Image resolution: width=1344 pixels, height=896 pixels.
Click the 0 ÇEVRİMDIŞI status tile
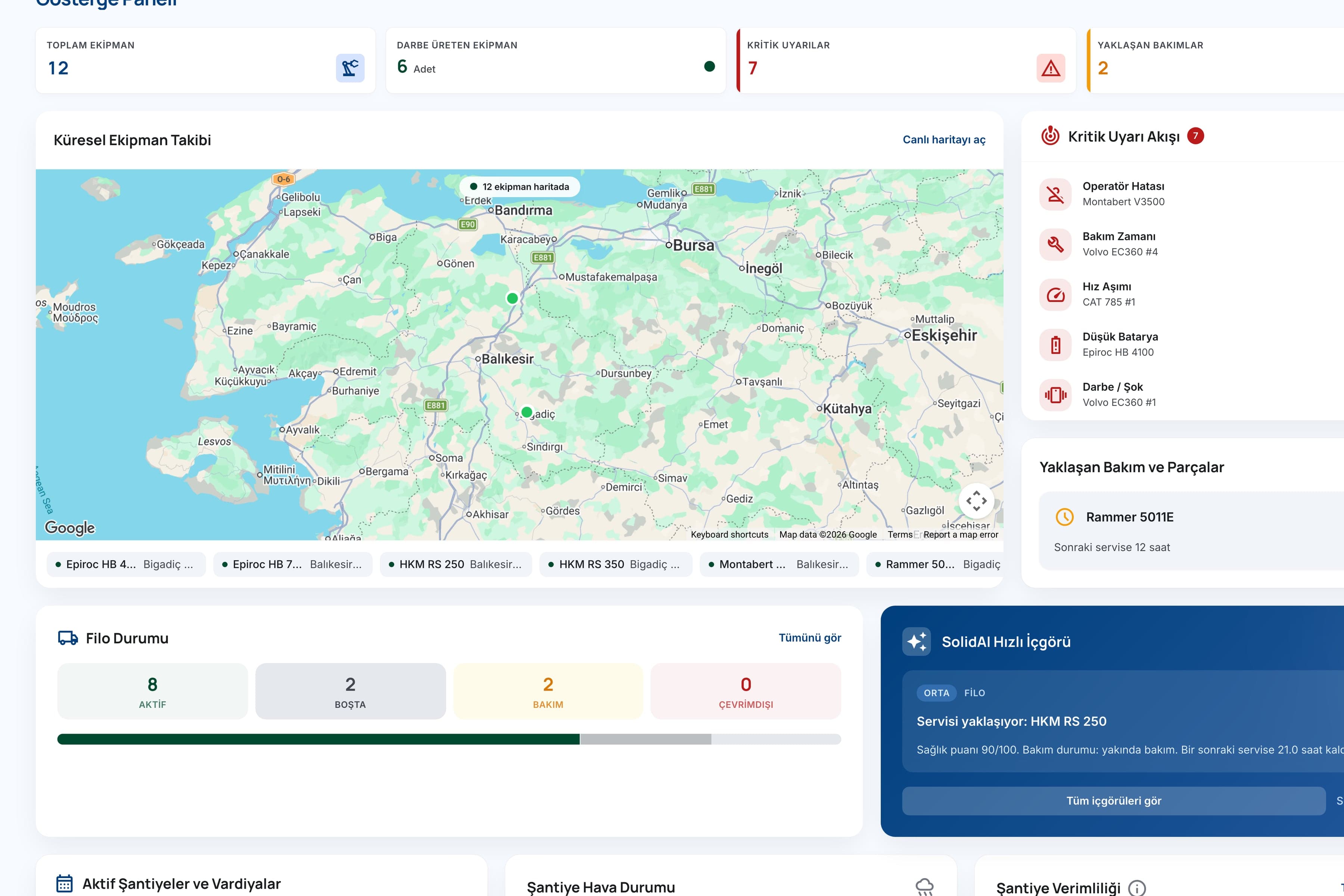coord(746,691)
